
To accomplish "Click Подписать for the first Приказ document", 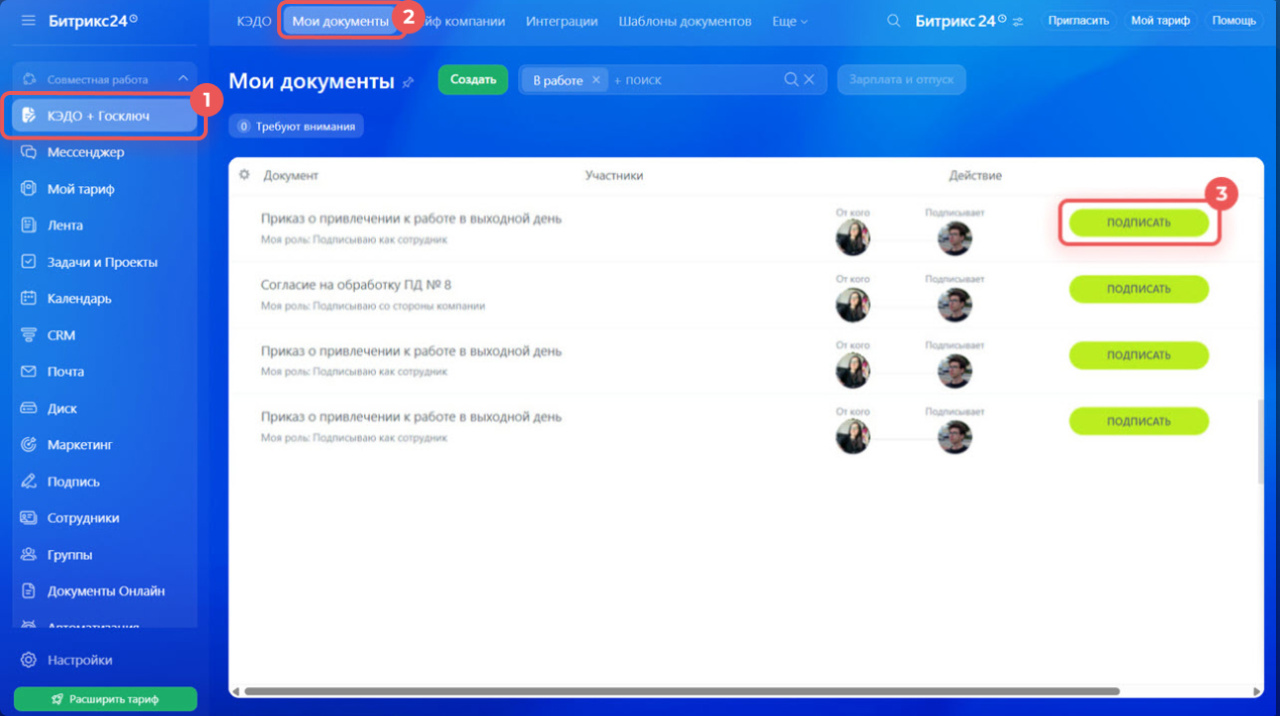I will click(x=1139, y=223).
